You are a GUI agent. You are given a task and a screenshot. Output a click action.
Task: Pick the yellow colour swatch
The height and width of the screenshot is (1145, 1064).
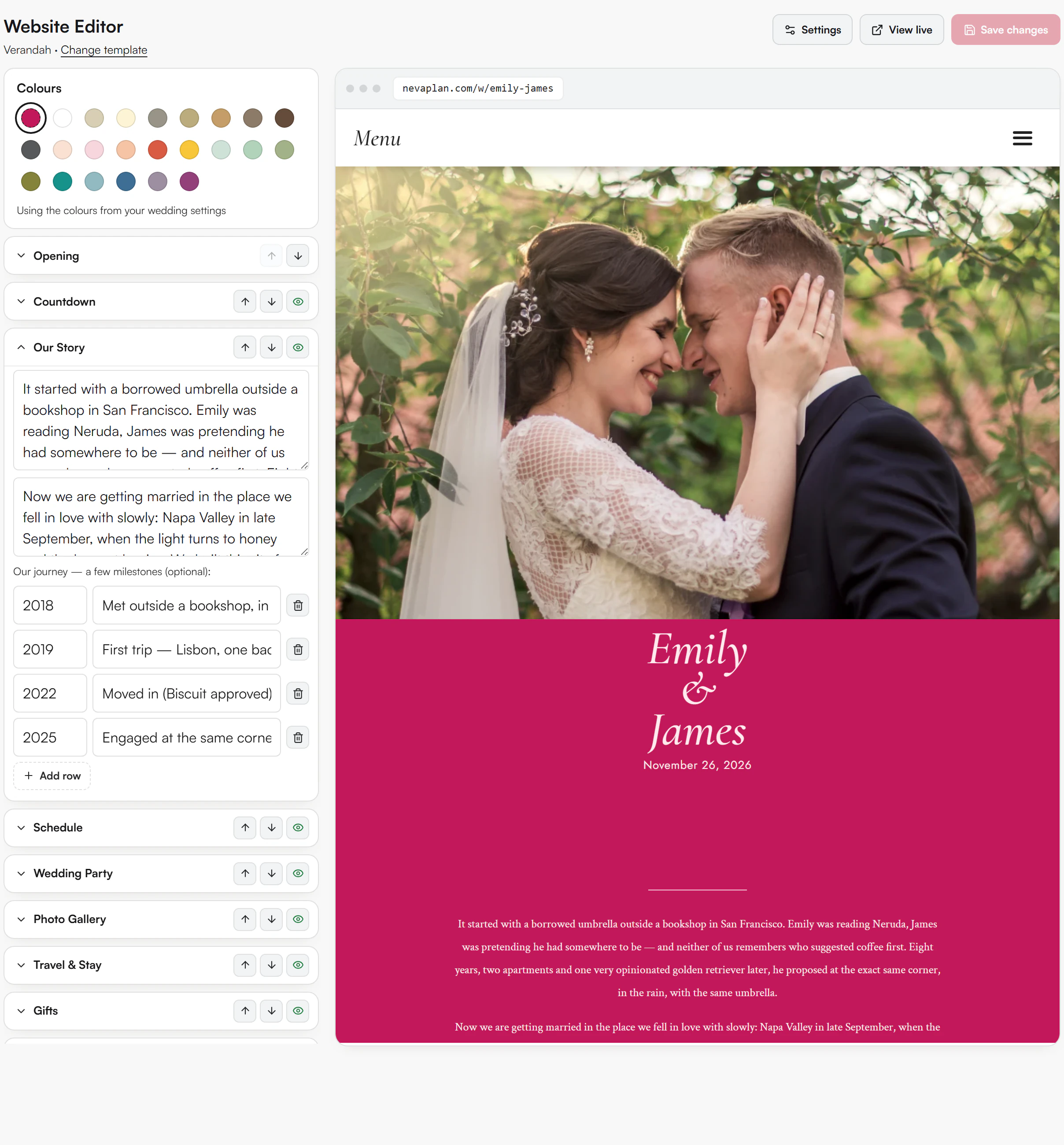(x=189, y=150)
